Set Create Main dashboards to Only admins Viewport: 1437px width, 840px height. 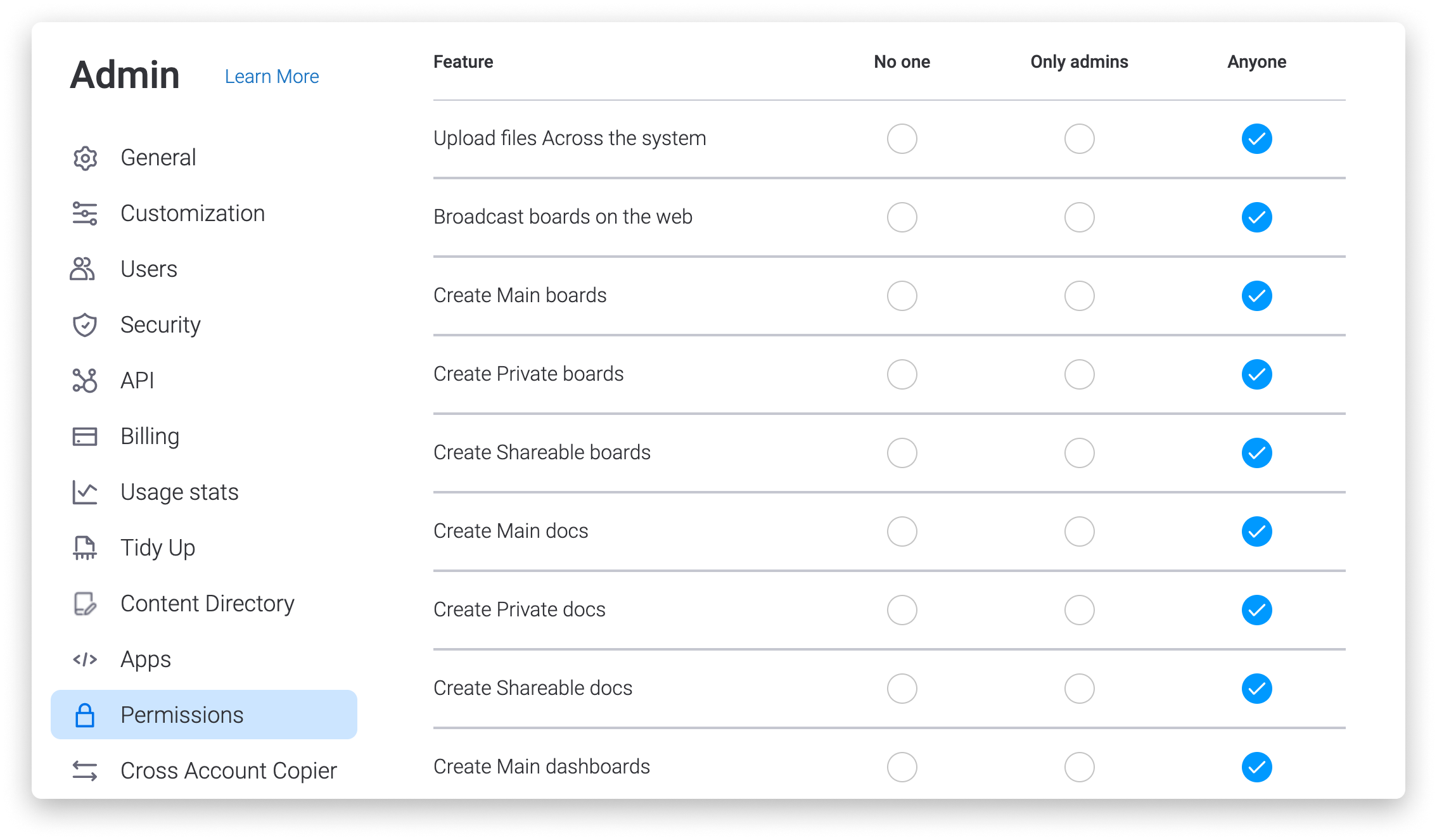[1080, 767]
